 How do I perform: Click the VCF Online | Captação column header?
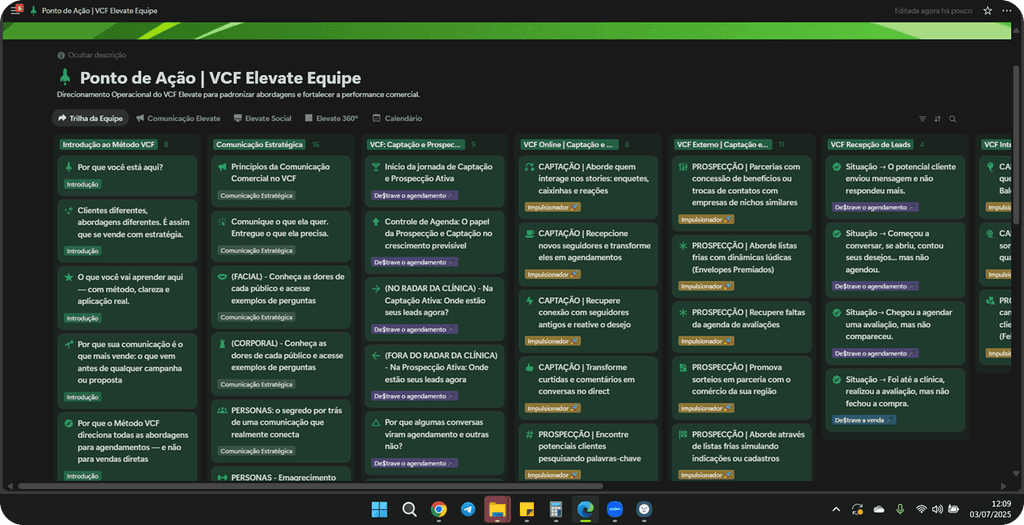[x=569, y=144]
